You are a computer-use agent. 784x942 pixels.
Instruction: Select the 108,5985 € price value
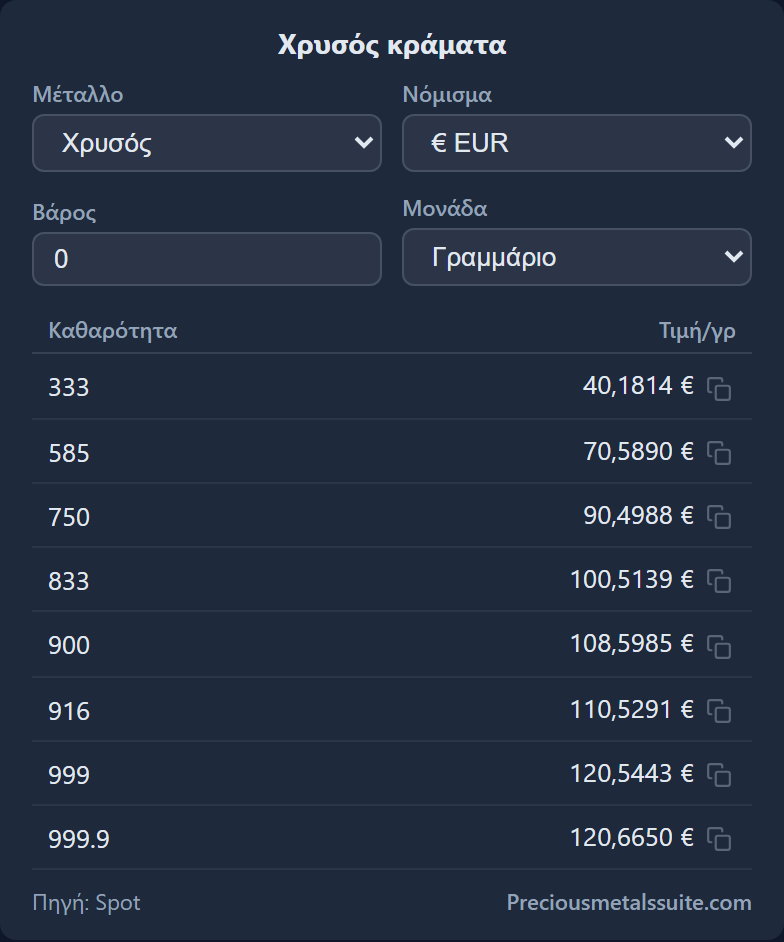(631, 643)
